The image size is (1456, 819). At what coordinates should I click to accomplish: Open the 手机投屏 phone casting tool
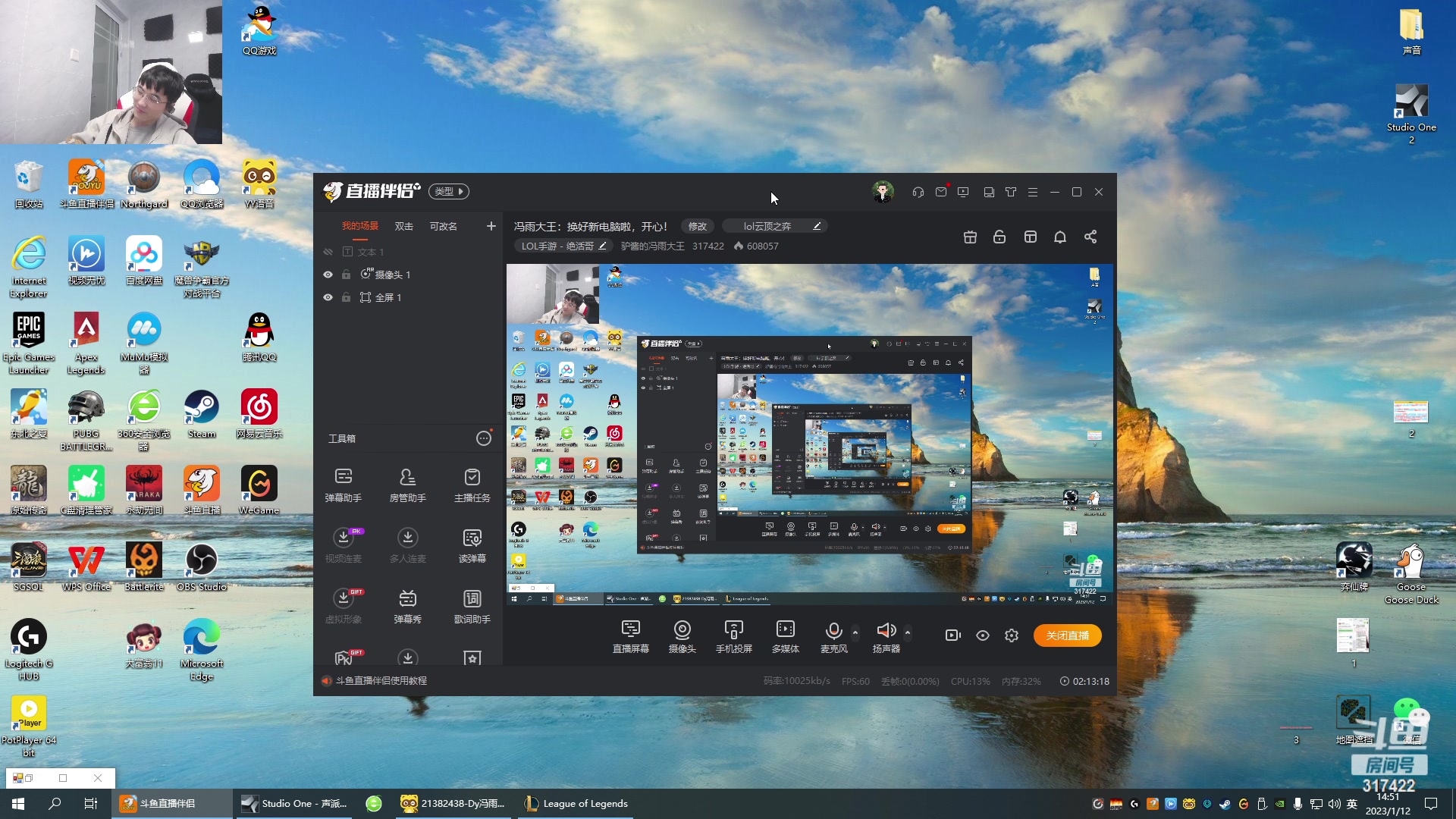click(733, 635)
